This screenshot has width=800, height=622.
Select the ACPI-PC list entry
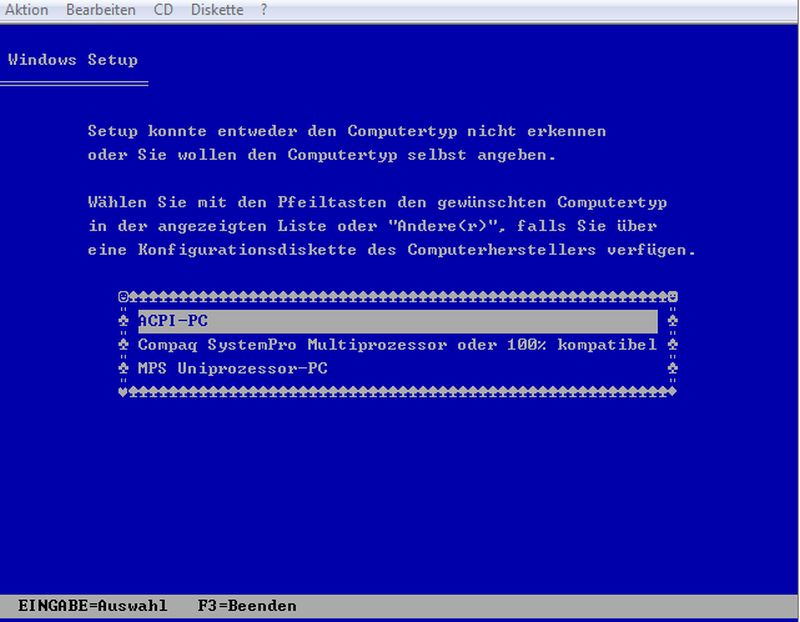(397, 321)
